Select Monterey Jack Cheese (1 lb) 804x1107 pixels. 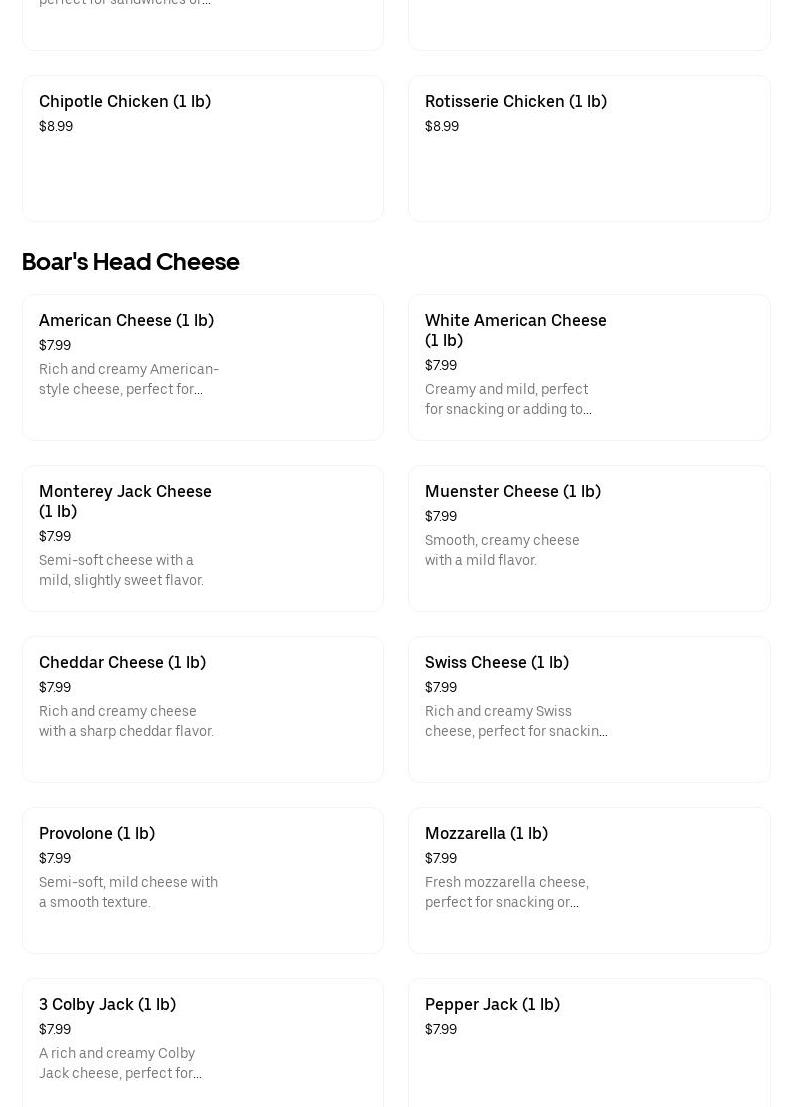coord(202,538)
